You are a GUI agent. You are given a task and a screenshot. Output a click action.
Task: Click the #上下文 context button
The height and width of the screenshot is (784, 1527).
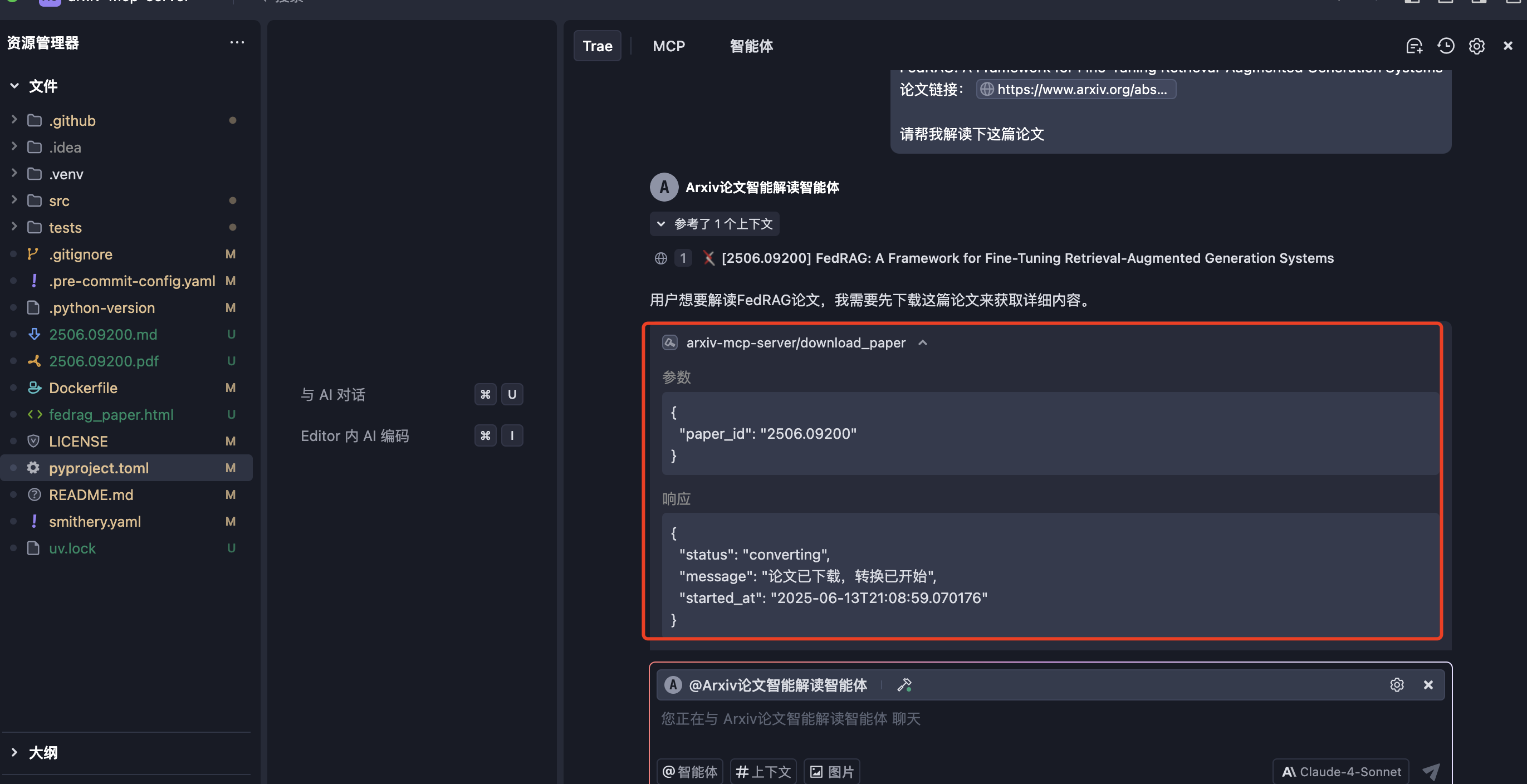tap(763, 772)
